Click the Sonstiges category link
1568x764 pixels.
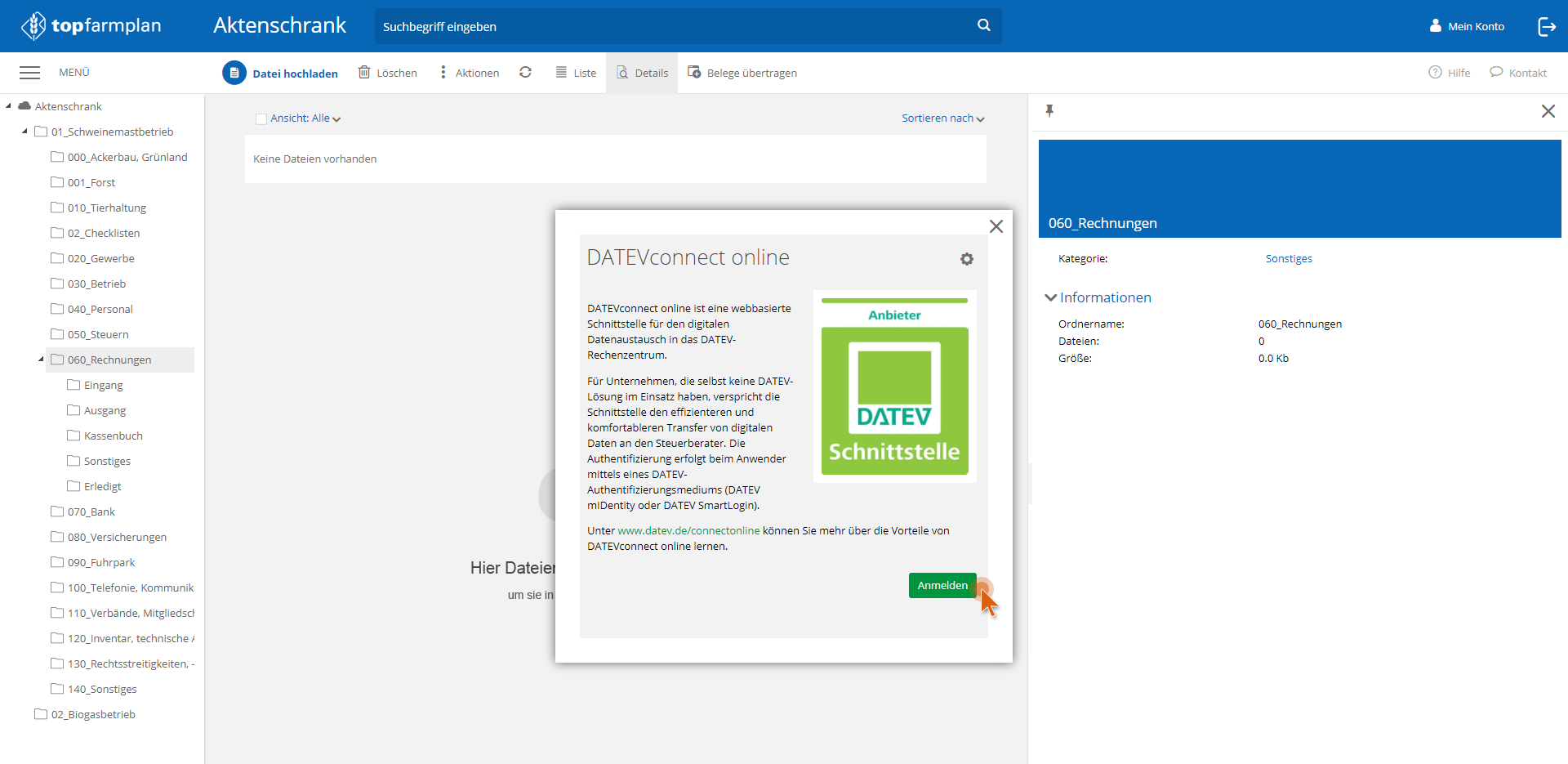tap(1289, 258)
